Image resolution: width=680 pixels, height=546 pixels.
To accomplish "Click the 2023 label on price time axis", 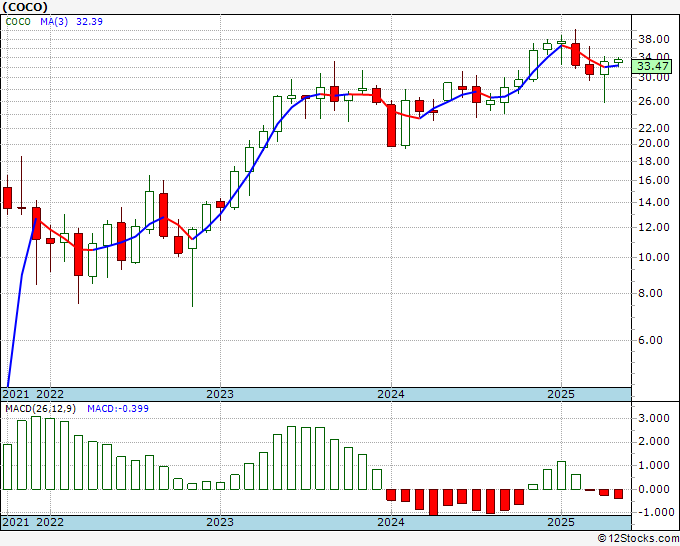I will pos(220,394).
